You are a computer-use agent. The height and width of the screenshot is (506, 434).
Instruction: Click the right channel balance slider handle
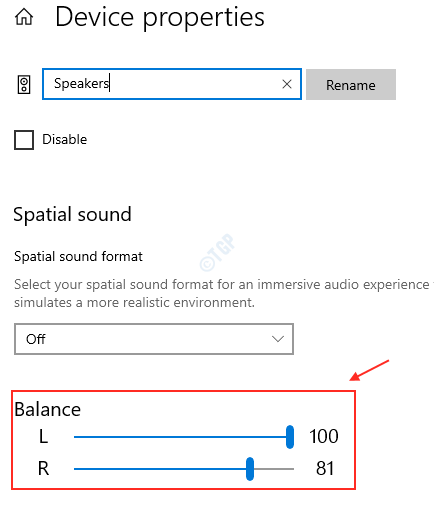(250, 469)
